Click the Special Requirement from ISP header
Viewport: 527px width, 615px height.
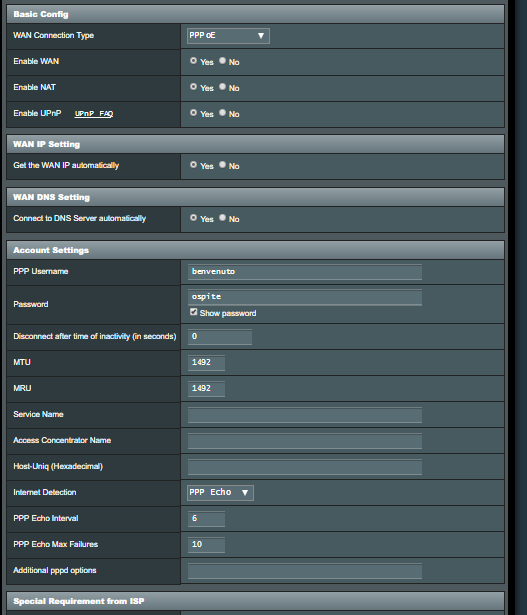255,601
